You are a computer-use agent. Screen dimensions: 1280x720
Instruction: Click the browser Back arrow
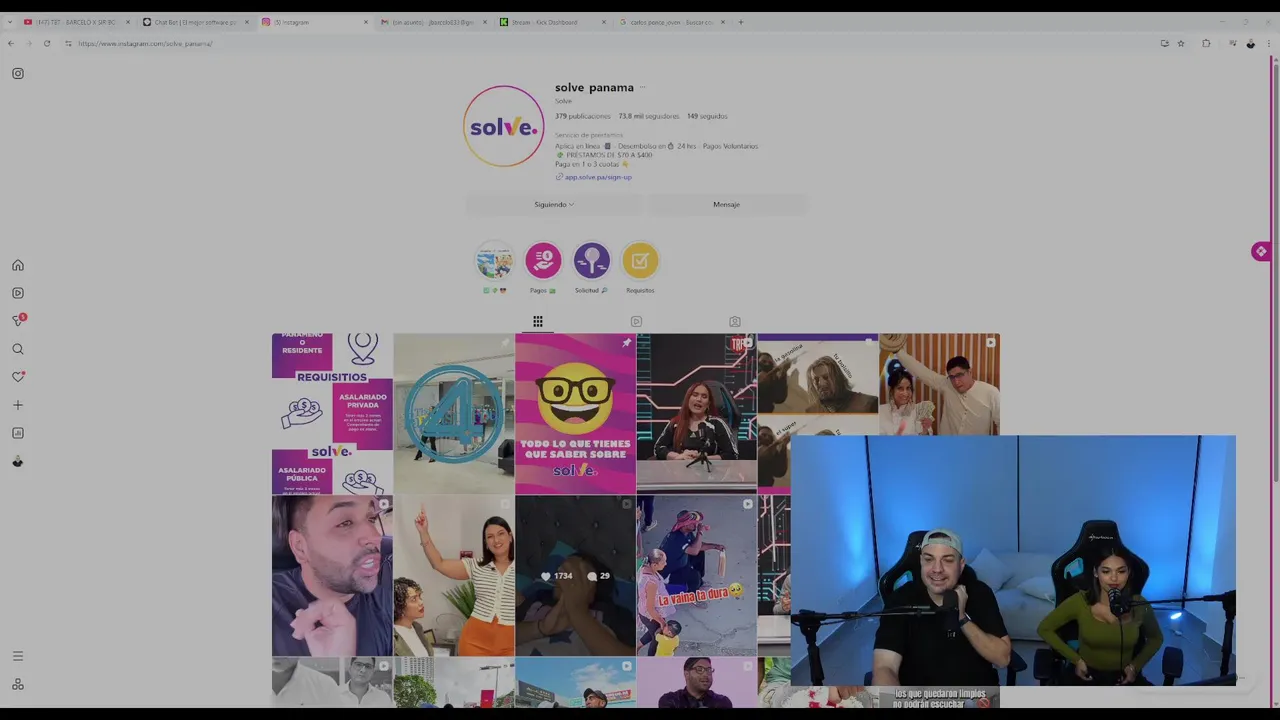pos(10,43)
